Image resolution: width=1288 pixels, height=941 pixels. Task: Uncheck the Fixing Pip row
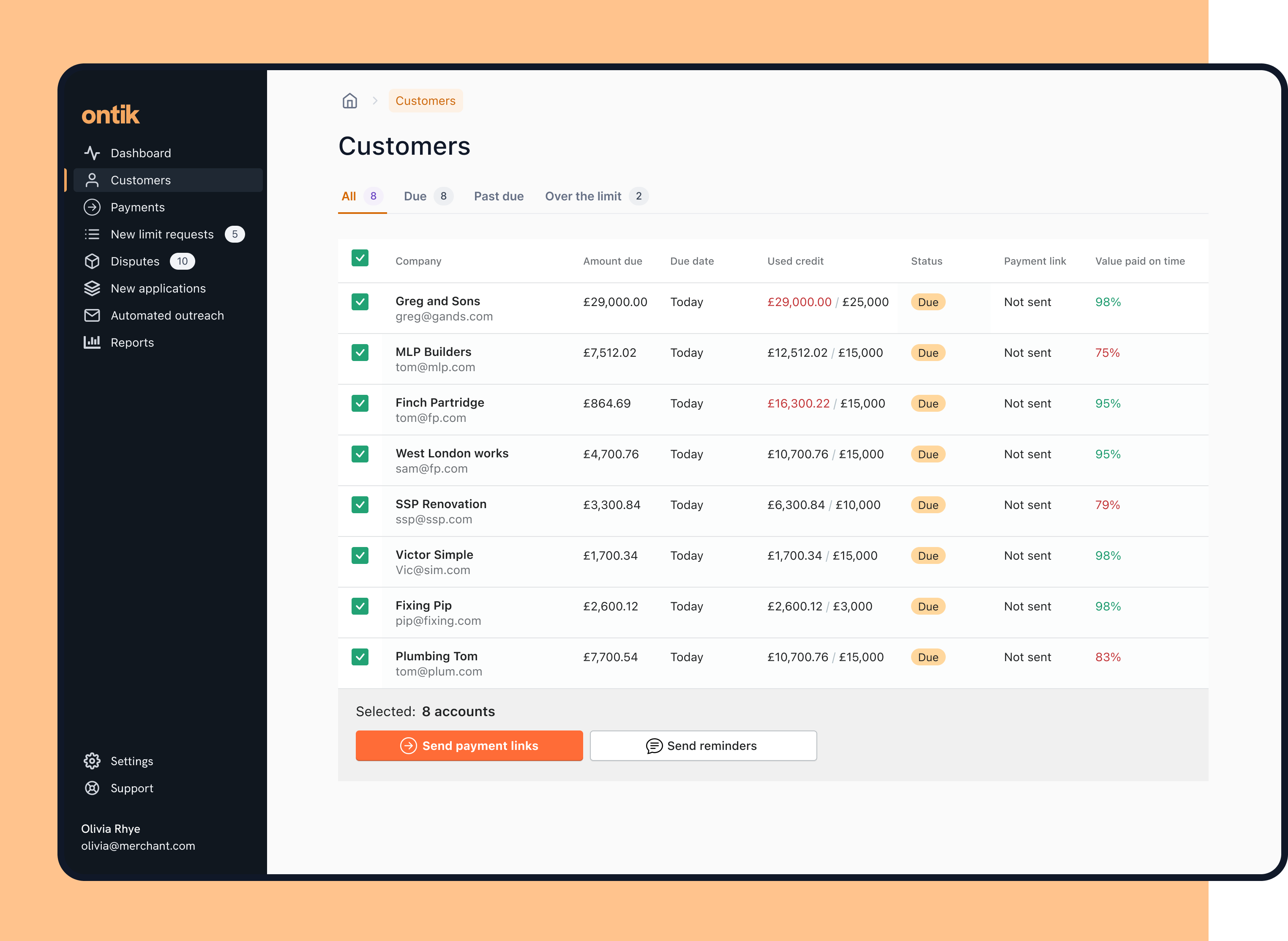360,606
